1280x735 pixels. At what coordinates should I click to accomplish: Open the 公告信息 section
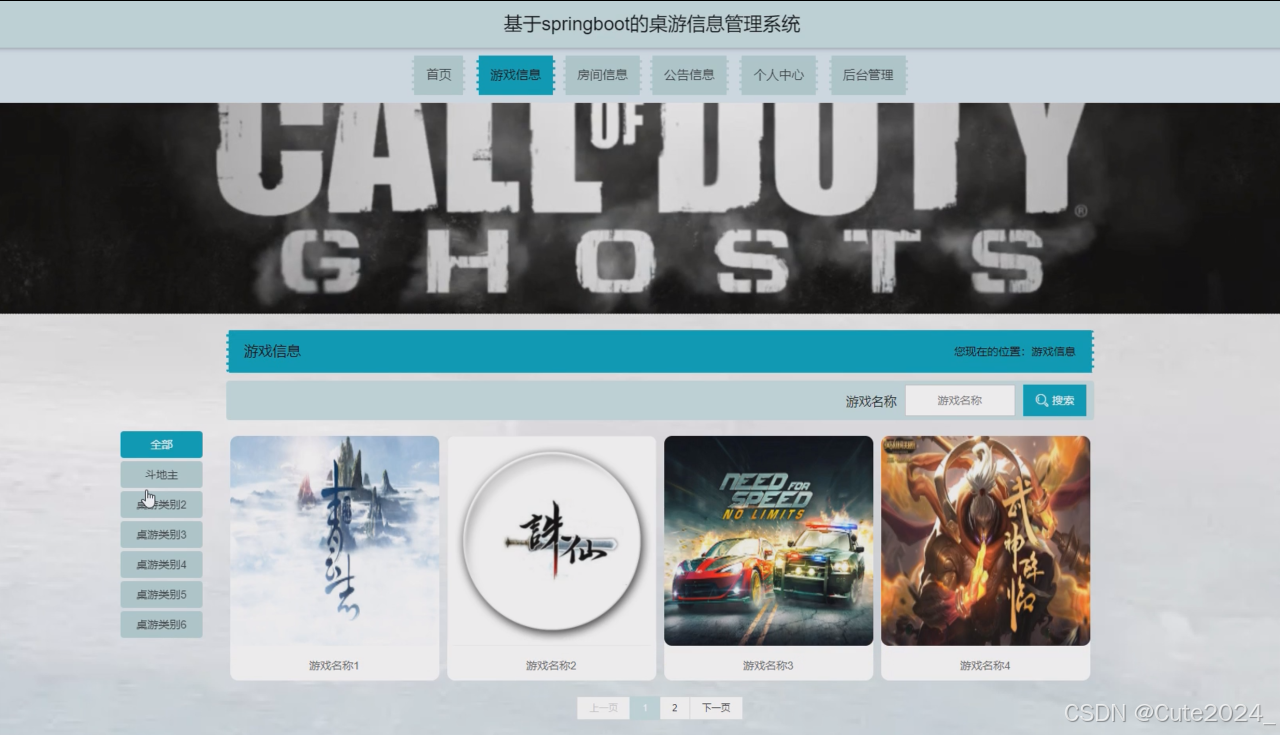click(690, 74)
